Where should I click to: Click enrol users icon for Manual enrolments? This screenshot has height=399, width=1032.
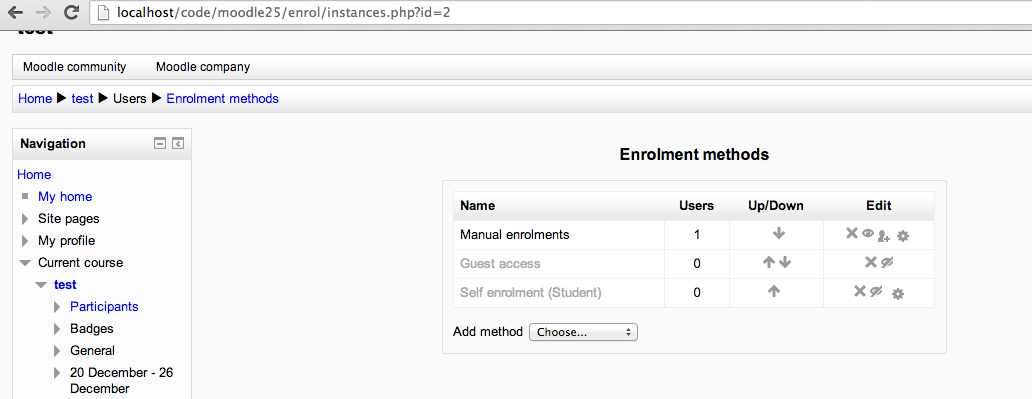[x=884, y=235]
